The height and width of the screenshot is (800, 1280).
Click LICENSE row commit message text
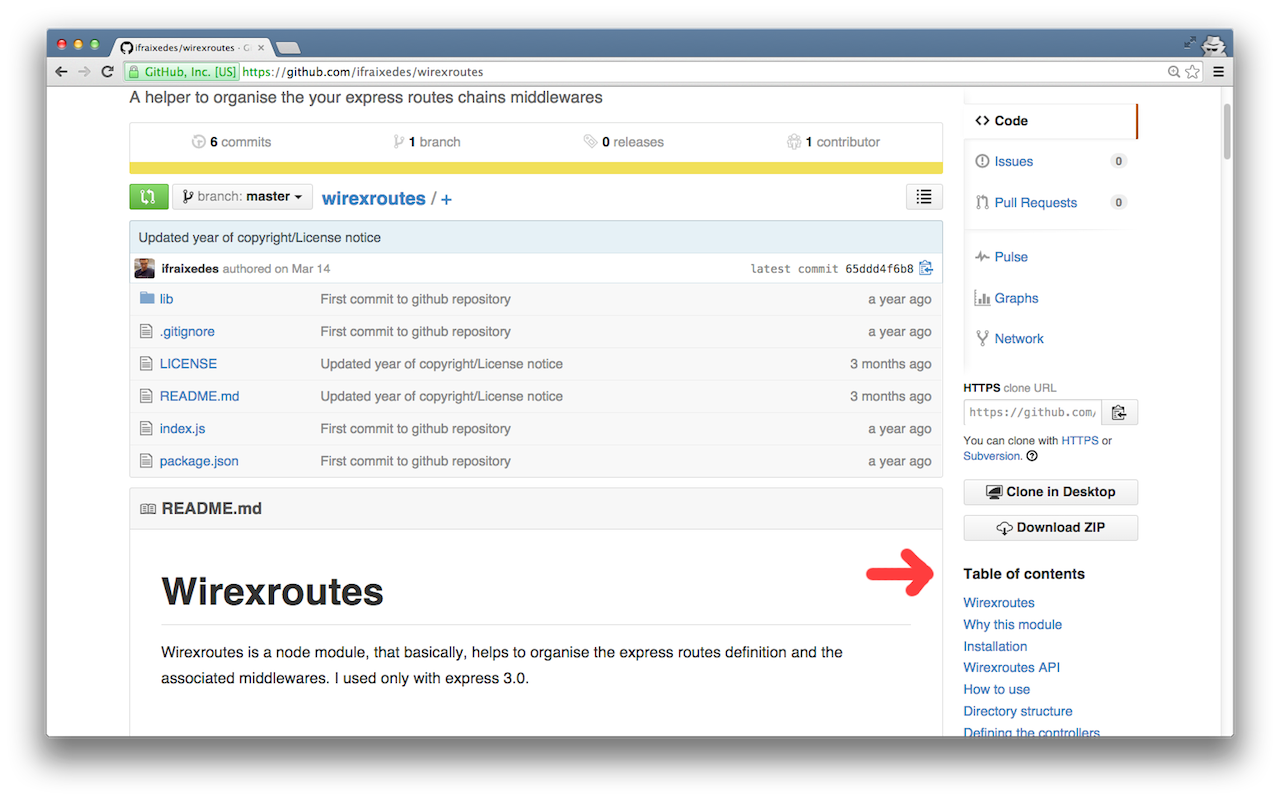(441, 364)
